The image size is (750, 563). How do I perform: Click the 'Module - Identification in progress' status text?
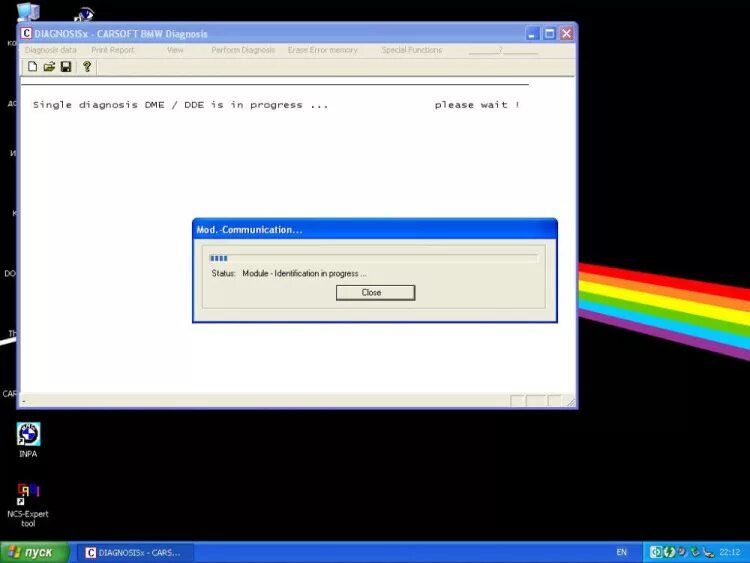[304, 274]
